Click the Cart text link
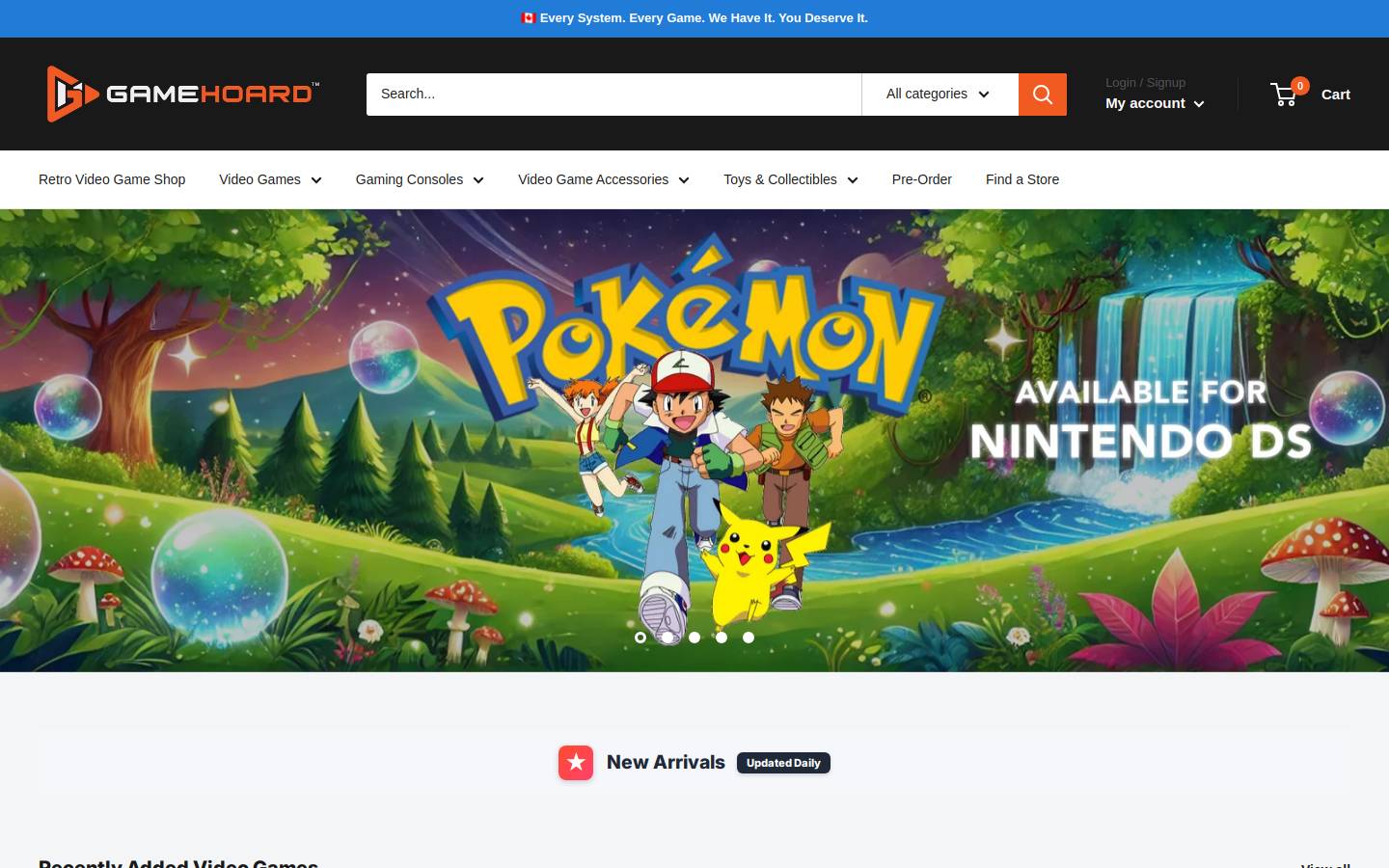The image size is (1389, 868). [x=1336, y=95]
